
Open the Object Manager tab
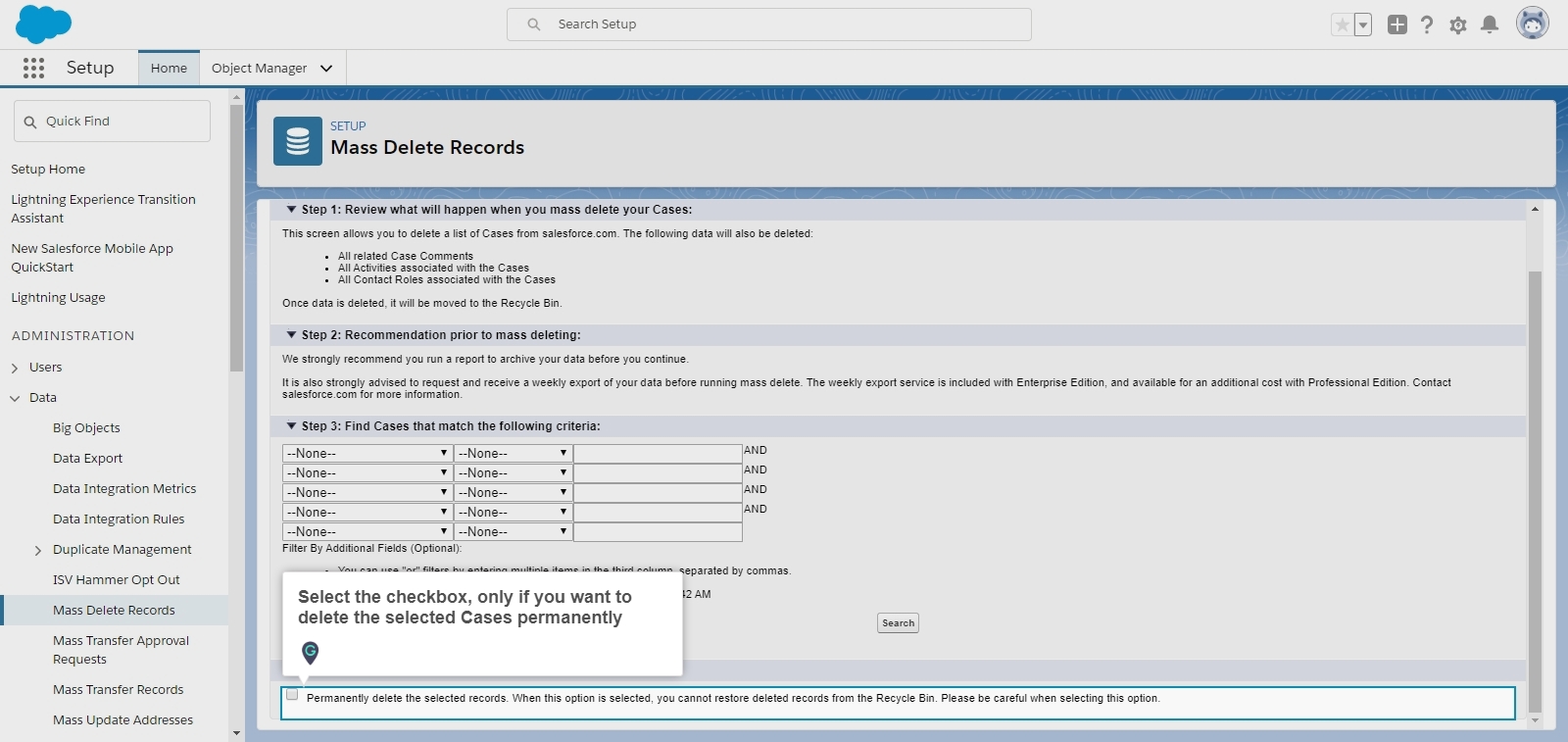click(260, 68)
